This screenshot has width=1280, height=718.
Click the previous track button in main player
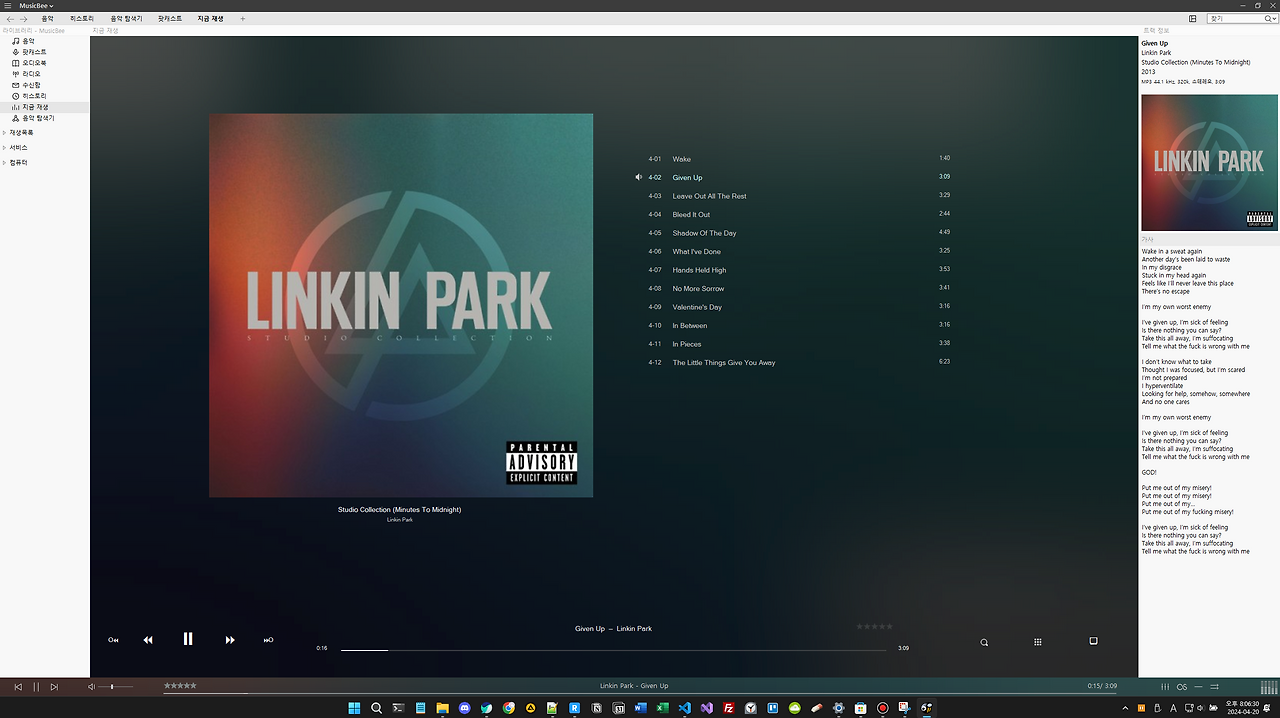pos(113,640)
